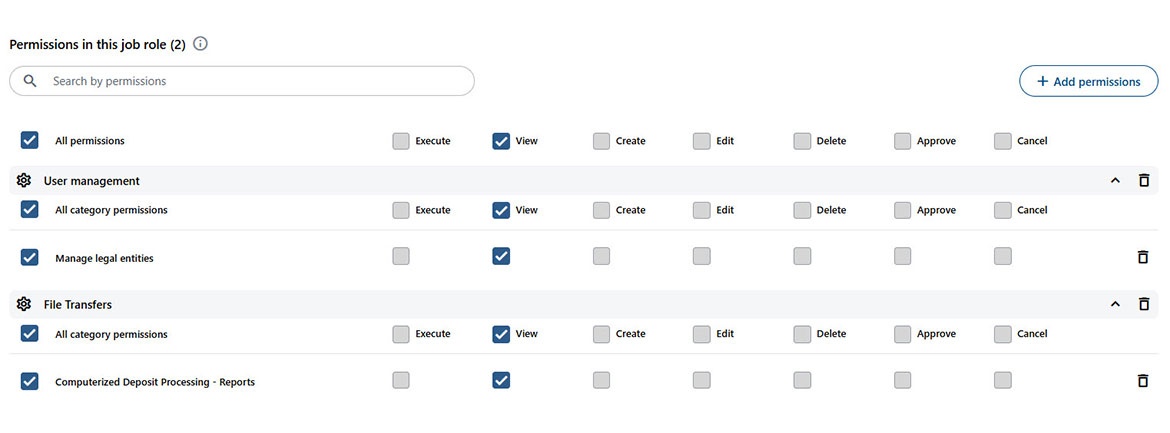Delete Computerized Deposit Processing - Reports permission
The image size is (1170, 433).
point(1143,381)
